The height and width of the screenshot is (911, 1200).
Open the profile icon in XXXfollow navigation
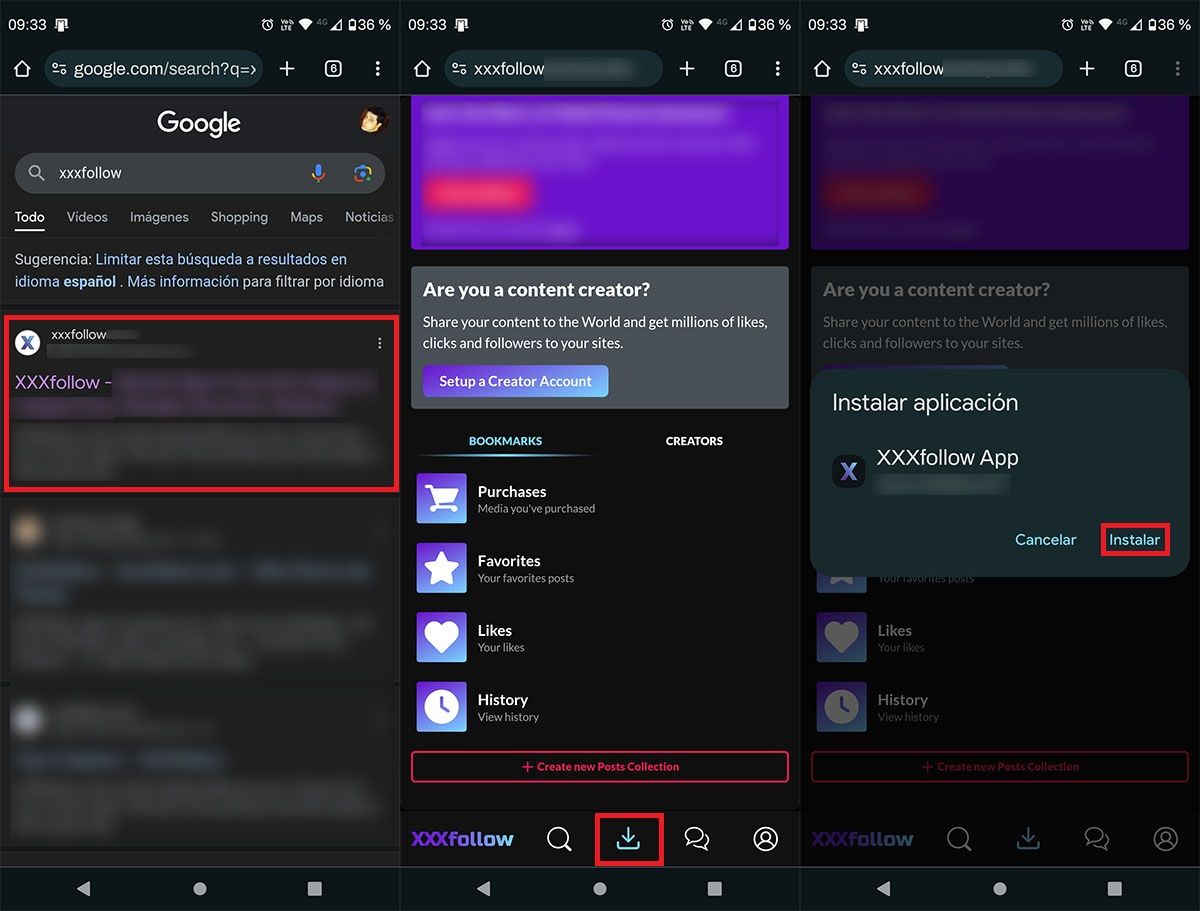point(765,839)
